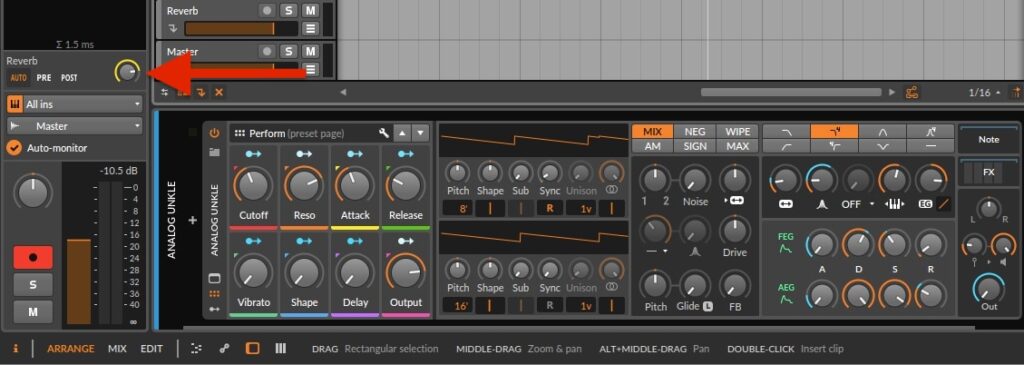Open the Reverb track menu icon
The image size is (1024, 365).
[310, 29]
